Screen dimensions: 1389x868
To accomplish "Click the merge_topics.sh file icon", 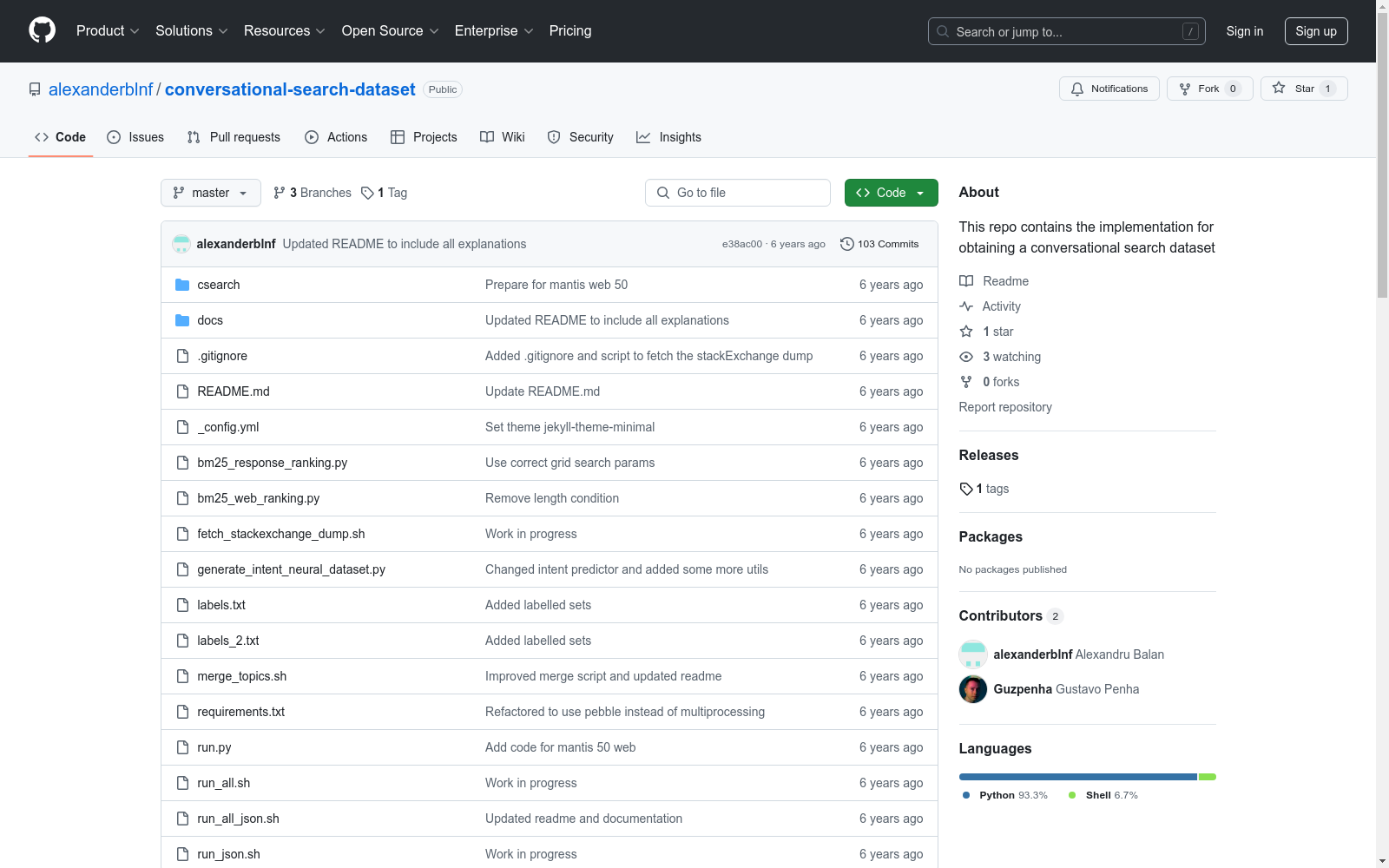I will point(182,676).
